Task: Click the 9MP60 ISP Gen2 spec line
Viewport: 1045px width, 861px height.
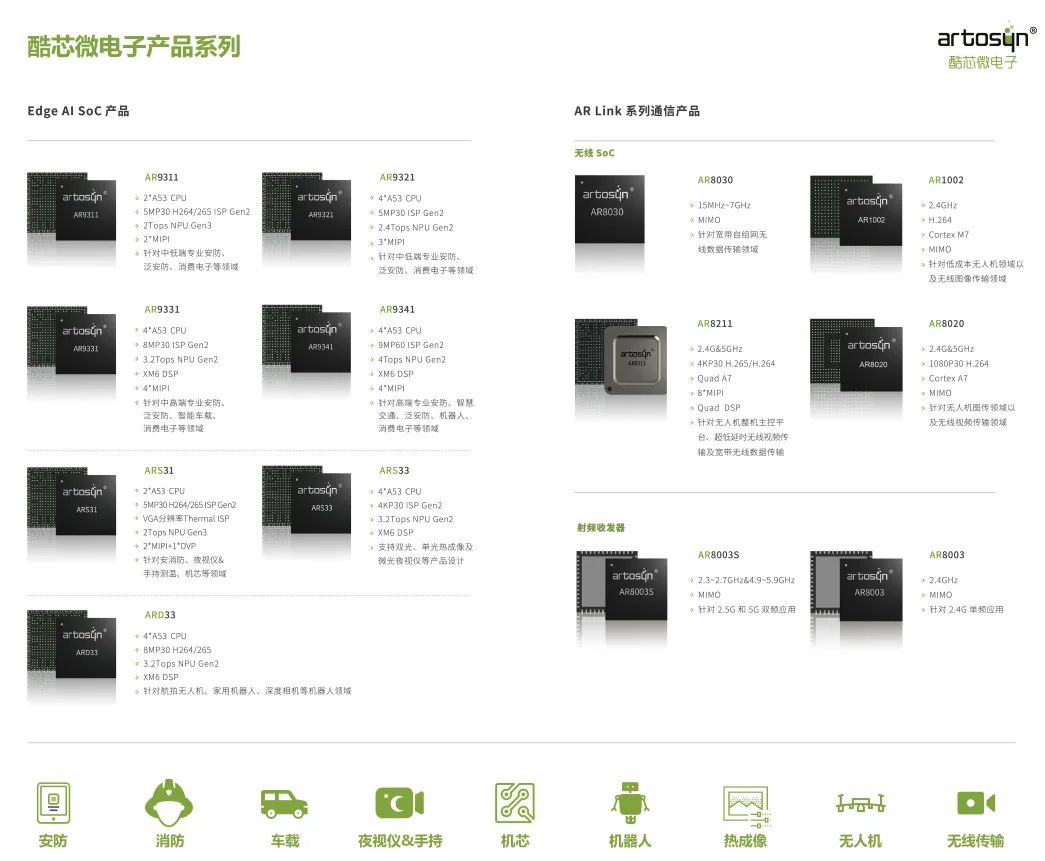Action: 411,345
